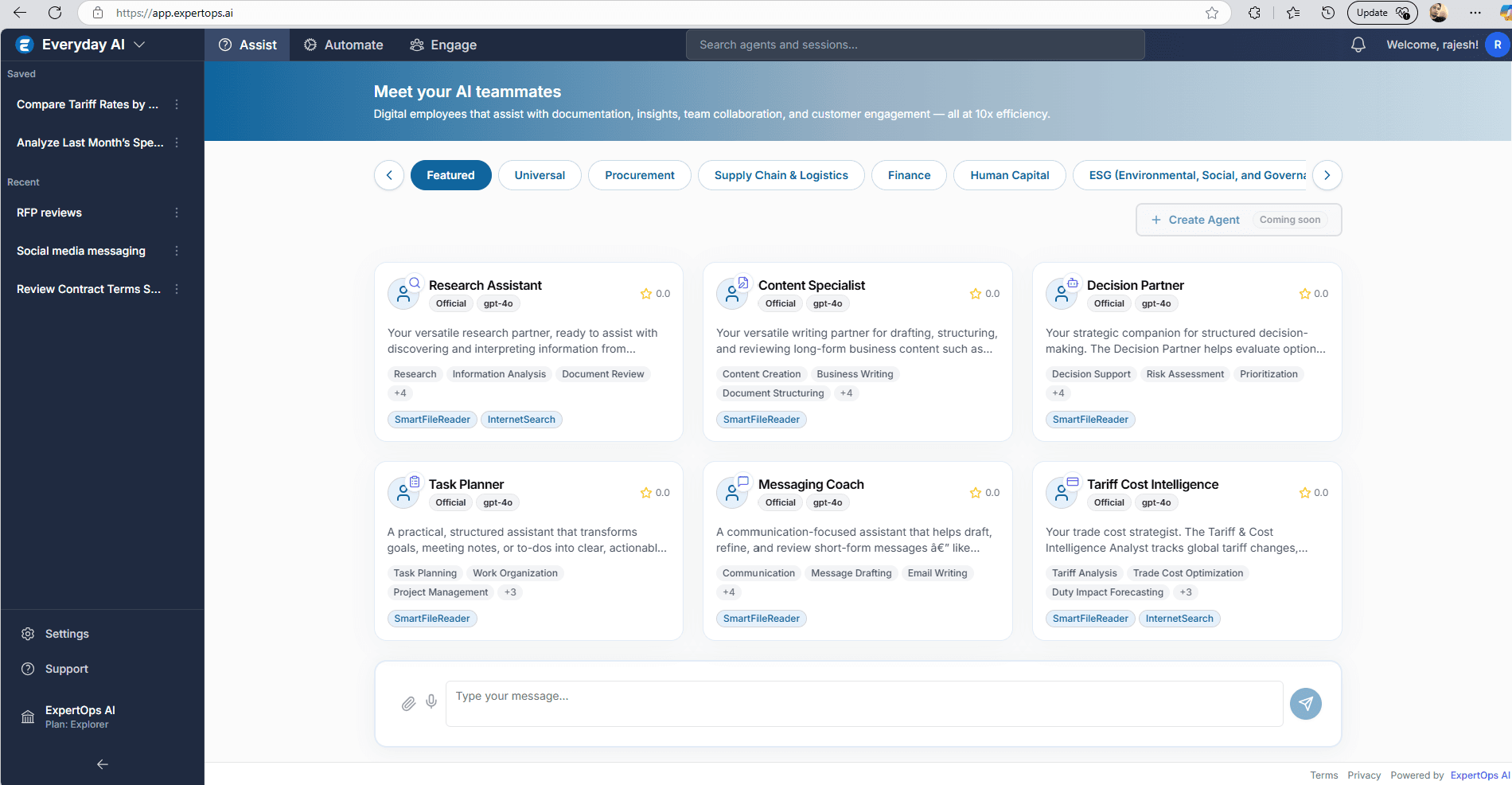
Task: Open options for Analyze Last Month's session
Action: click(177, 143)
